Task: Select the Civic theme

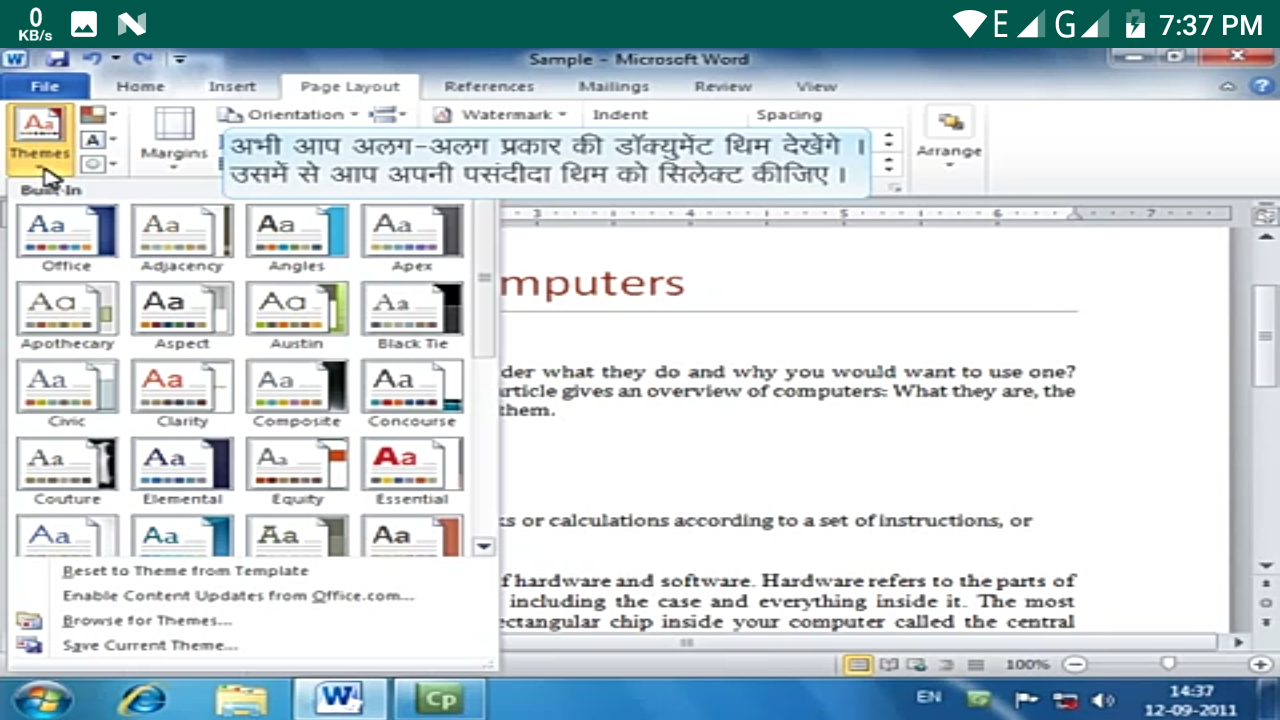Action: [67, 394]
